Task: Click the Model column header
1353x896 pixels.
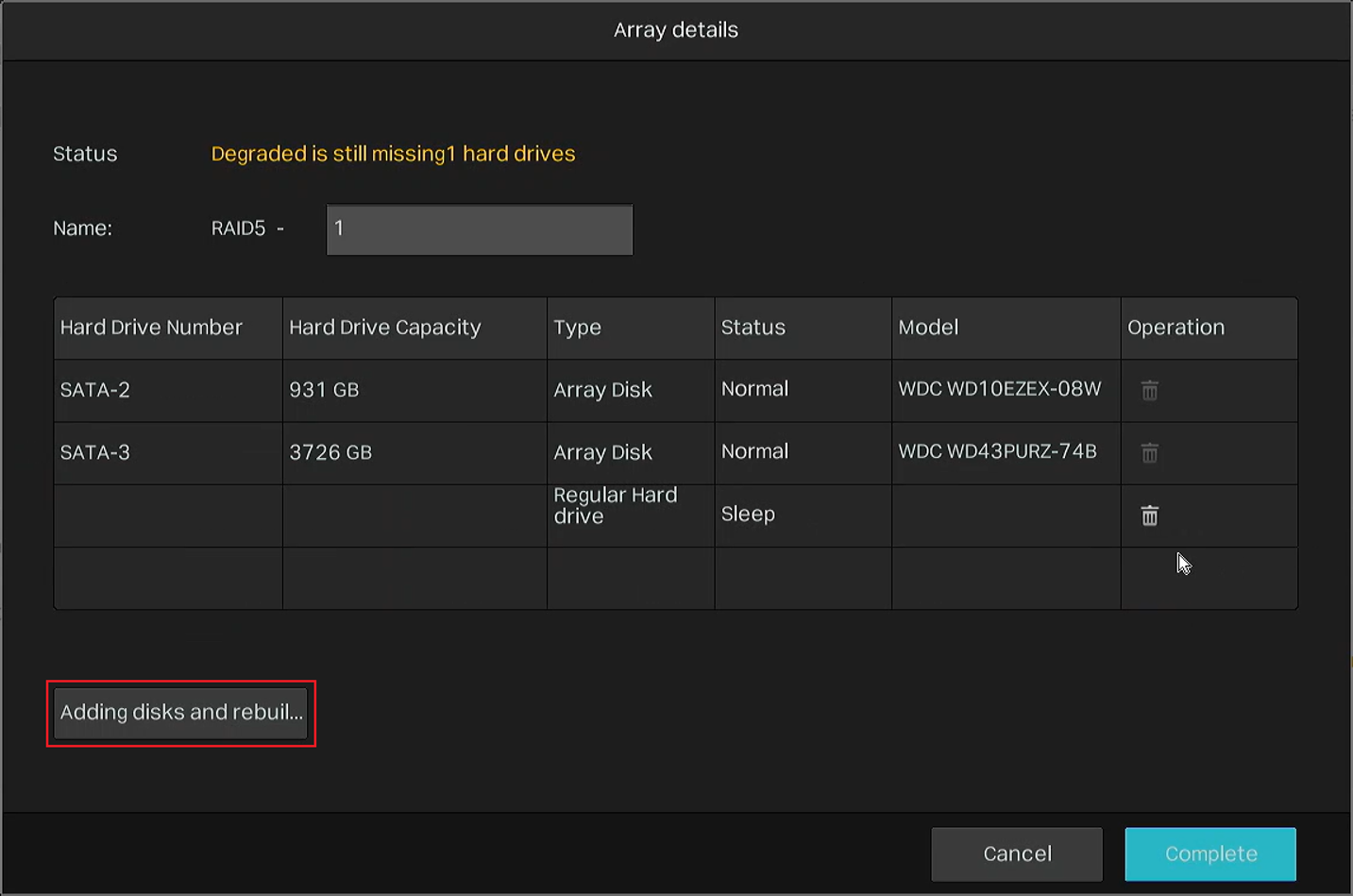Action: coord(1006,328)
